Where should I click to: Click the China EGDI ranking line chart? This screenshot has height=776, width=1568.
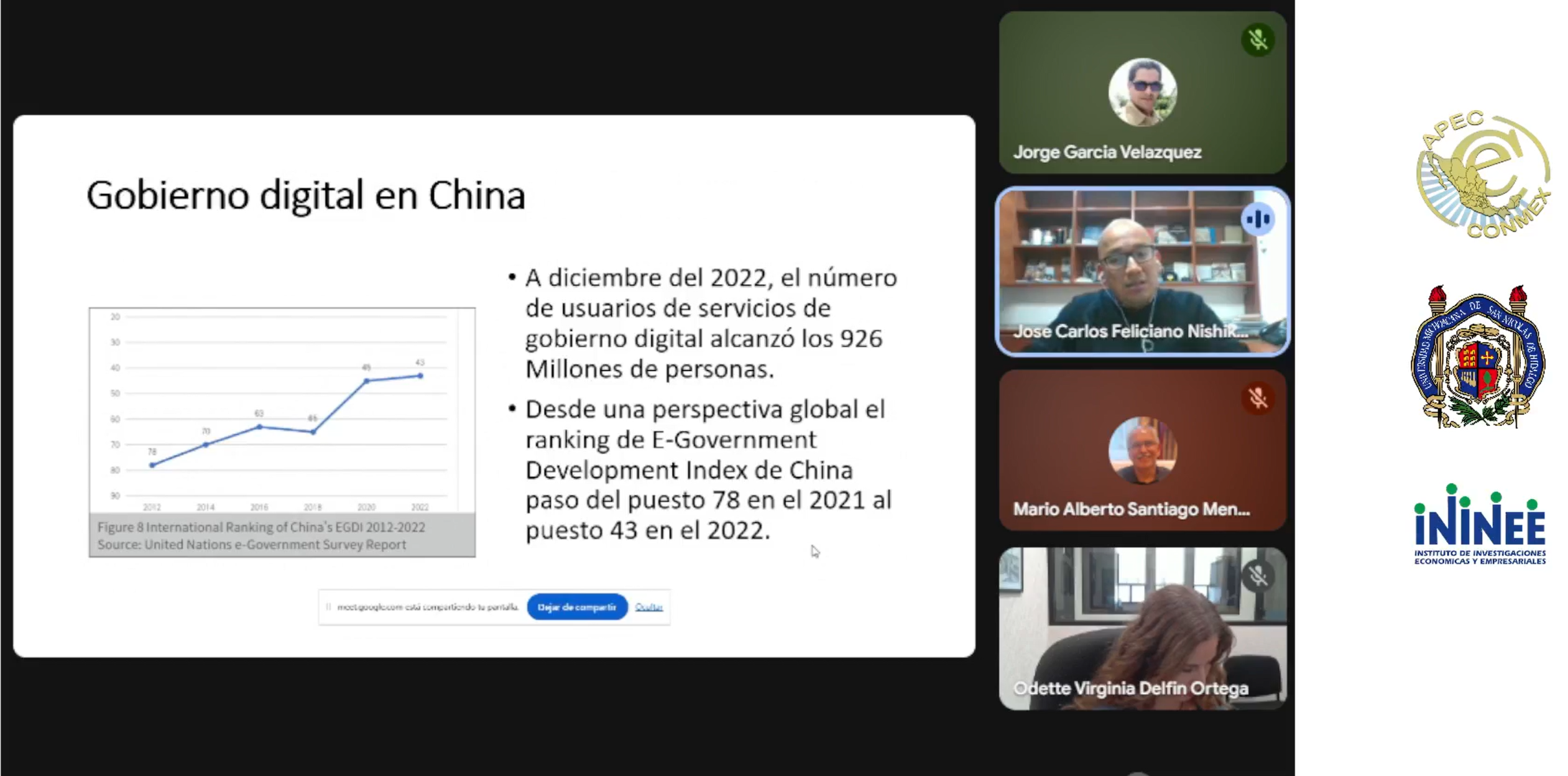click(x=282, y=410)
